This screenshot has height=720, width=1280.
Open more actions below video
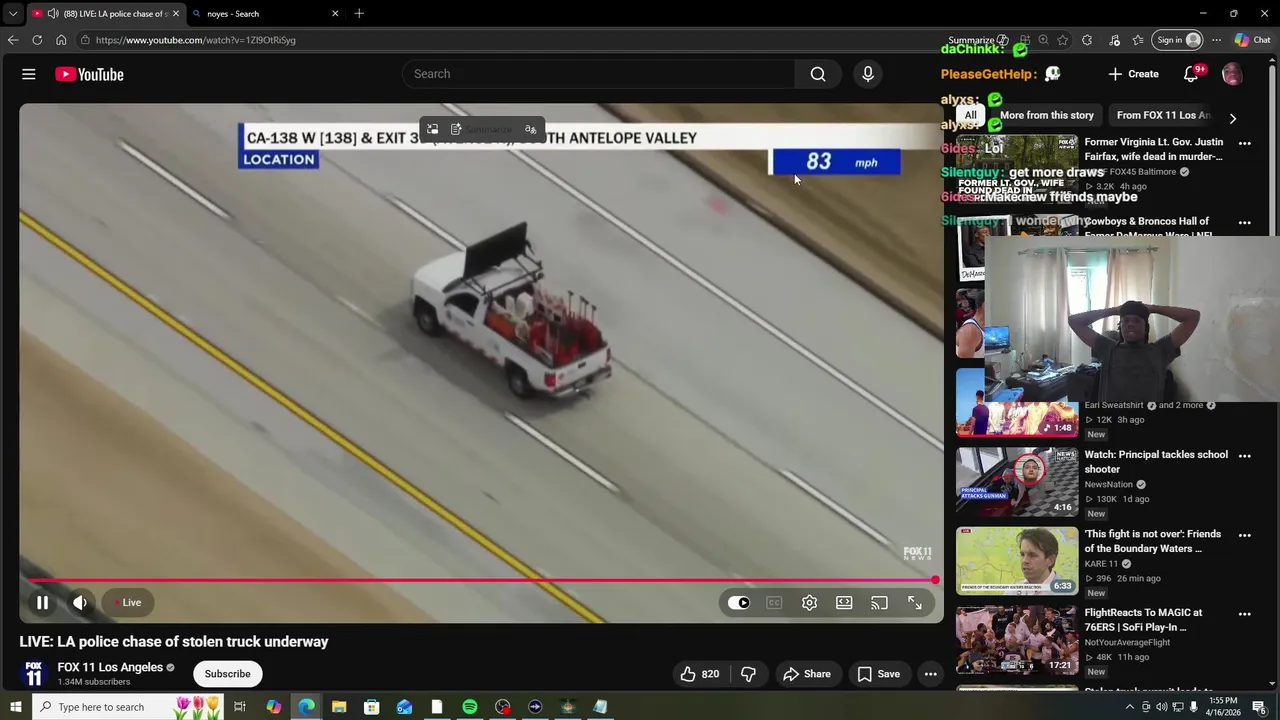click(x=930, y=674)
